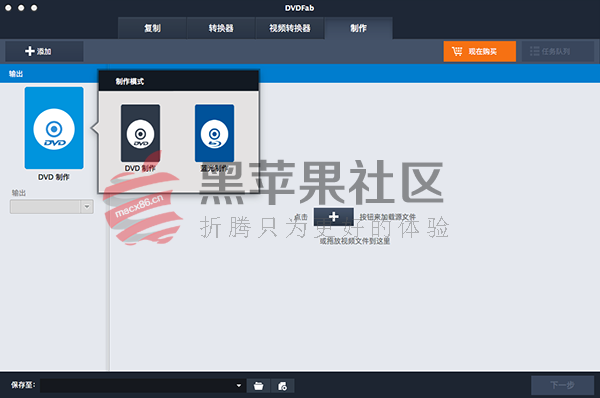The width and height of the screenshot is (600, 398).
Task: Click the large DVD 制作 icon in the sidebar
Action: 54,128
